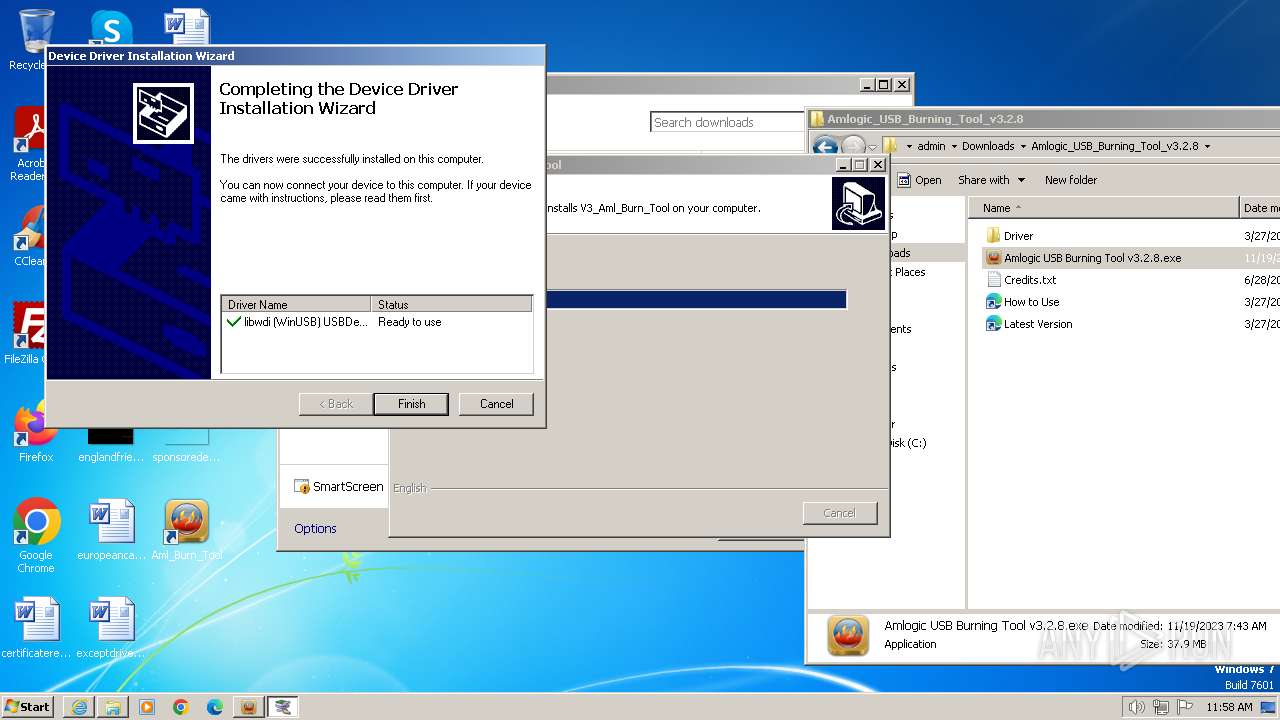The image size is (1280, 720).
Task: Click the greyed Cancel button in Aml_Burn_Tool installer
Action: coord(839,513)
